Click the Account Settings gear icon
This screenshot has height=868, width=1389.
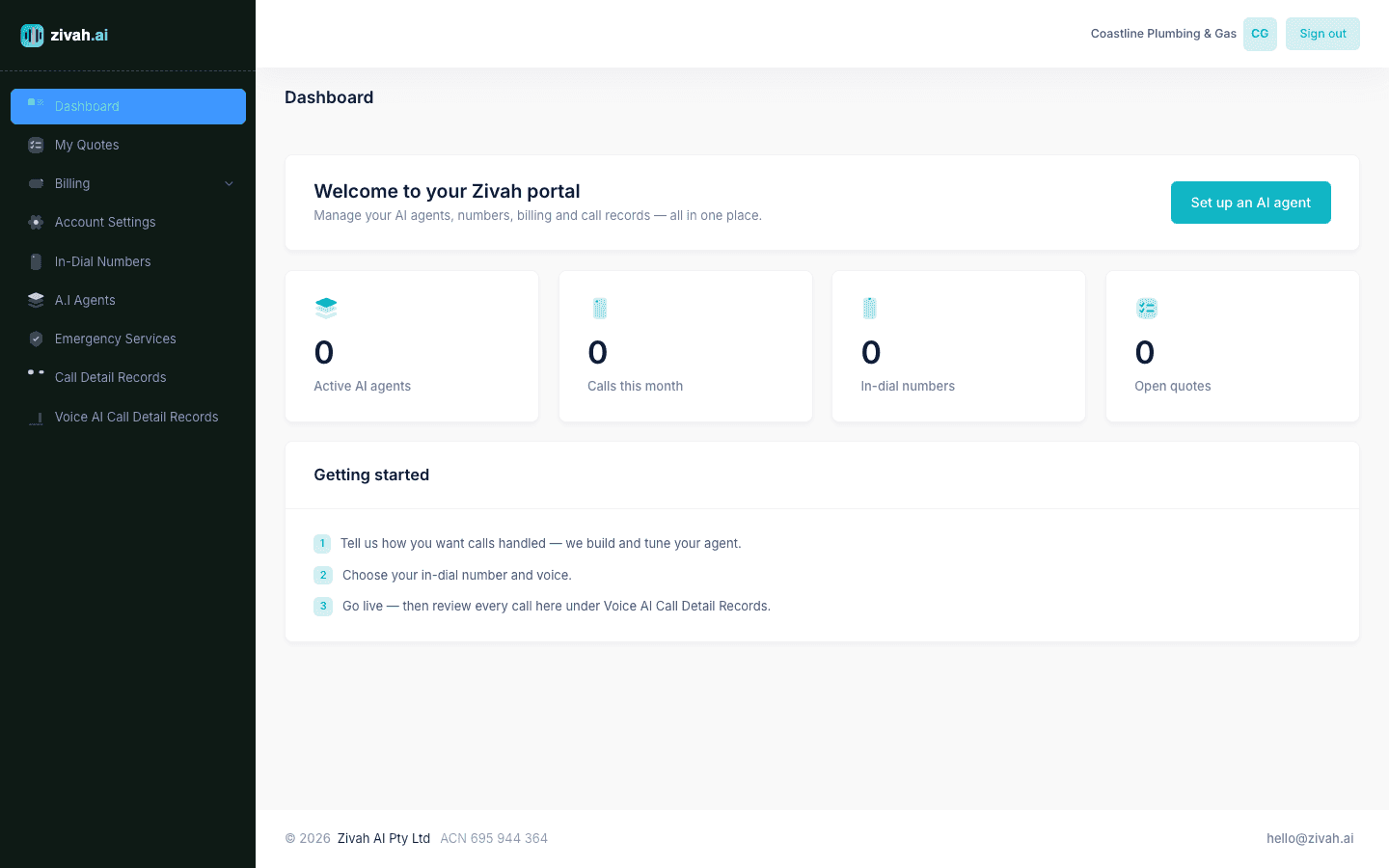(36, 222)
